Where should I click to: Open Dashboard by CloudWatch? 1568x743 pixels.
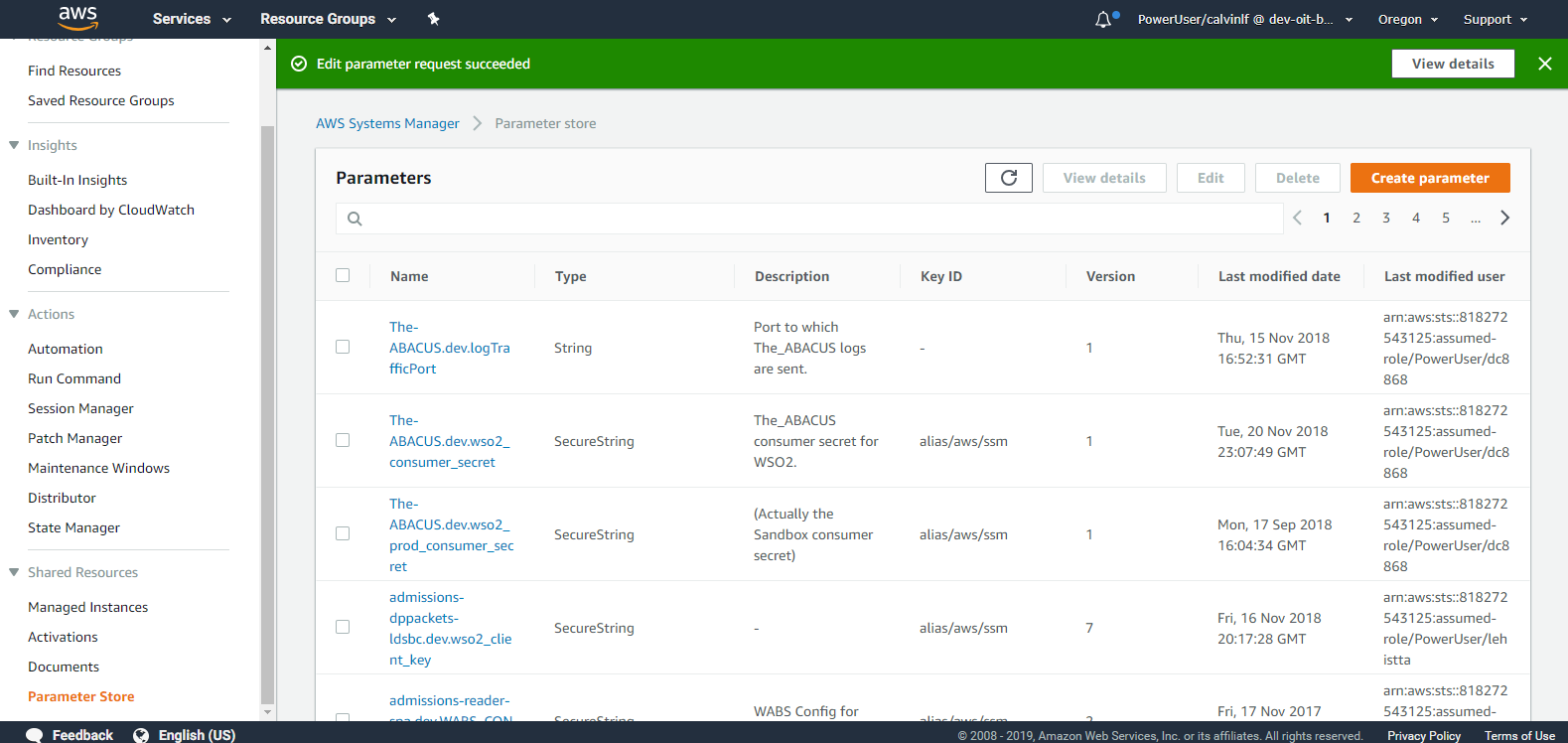[111, 210]
